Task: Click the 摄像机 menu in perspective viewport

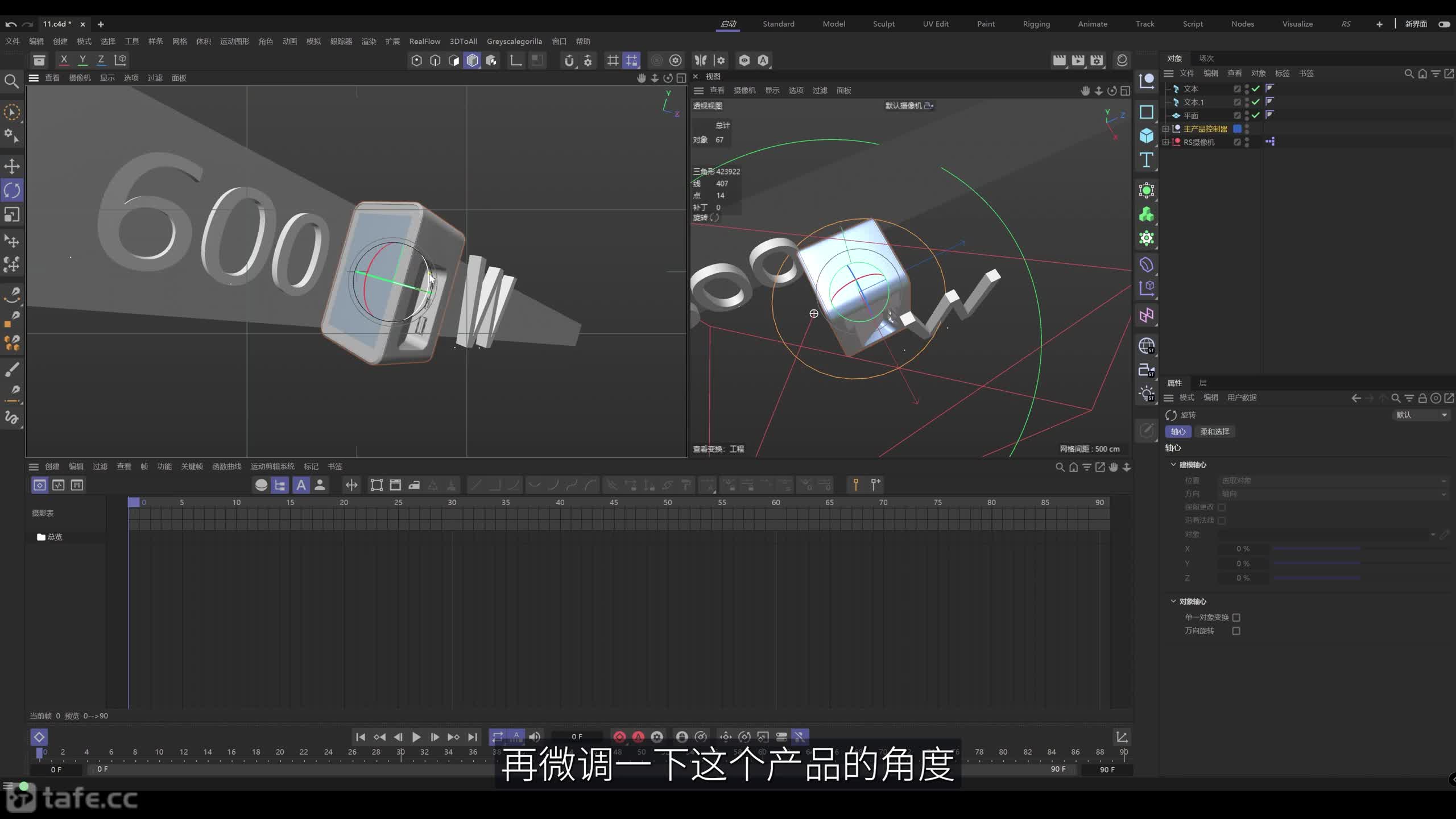Action: coord(744,90)
